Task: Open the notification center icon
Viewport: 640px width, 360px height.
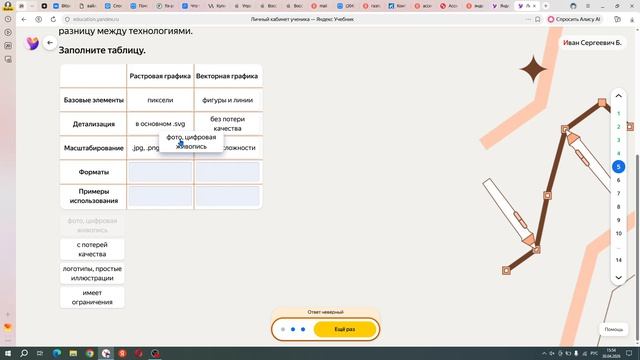Action: [x=629, y=353]
